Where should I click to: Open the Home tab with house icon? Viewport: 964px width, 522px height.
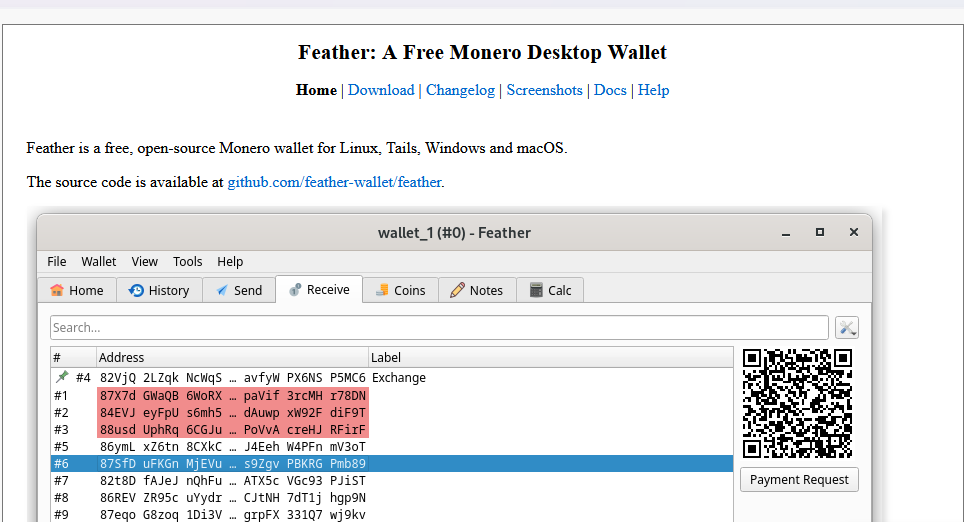click(77, 290)
